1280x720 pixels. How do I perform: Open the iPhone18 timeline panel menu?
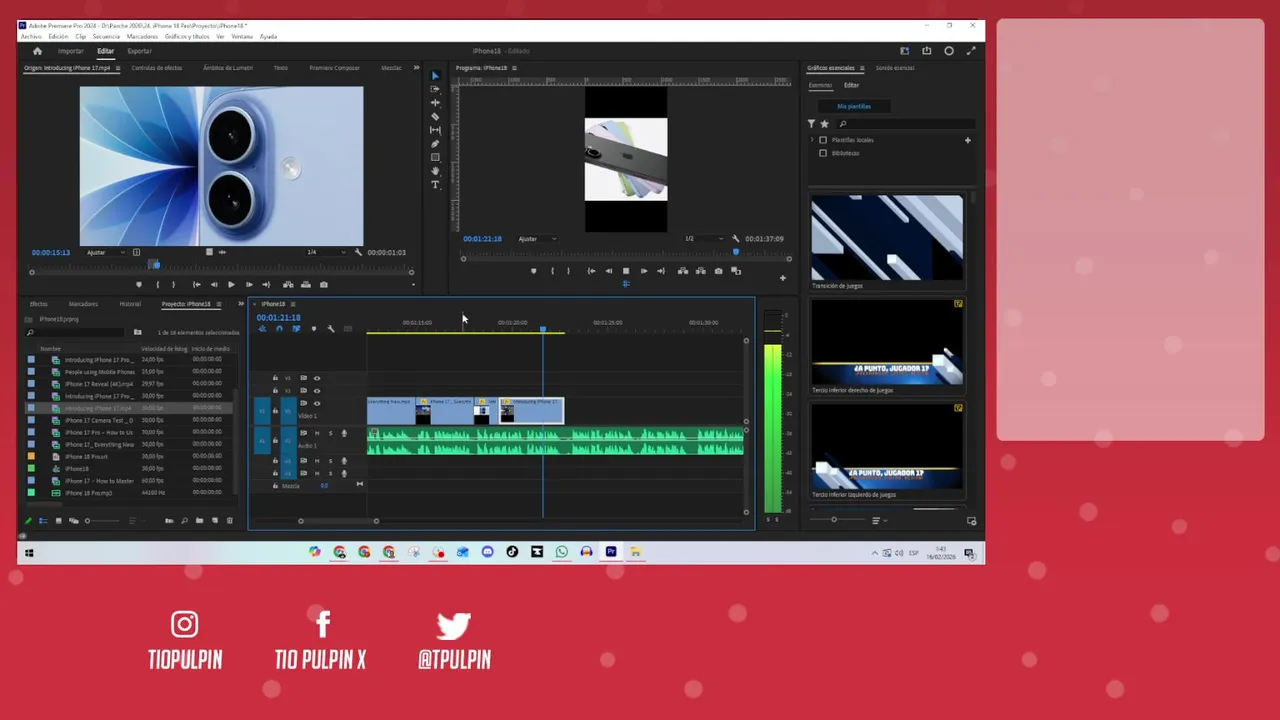tap(292, 304)
